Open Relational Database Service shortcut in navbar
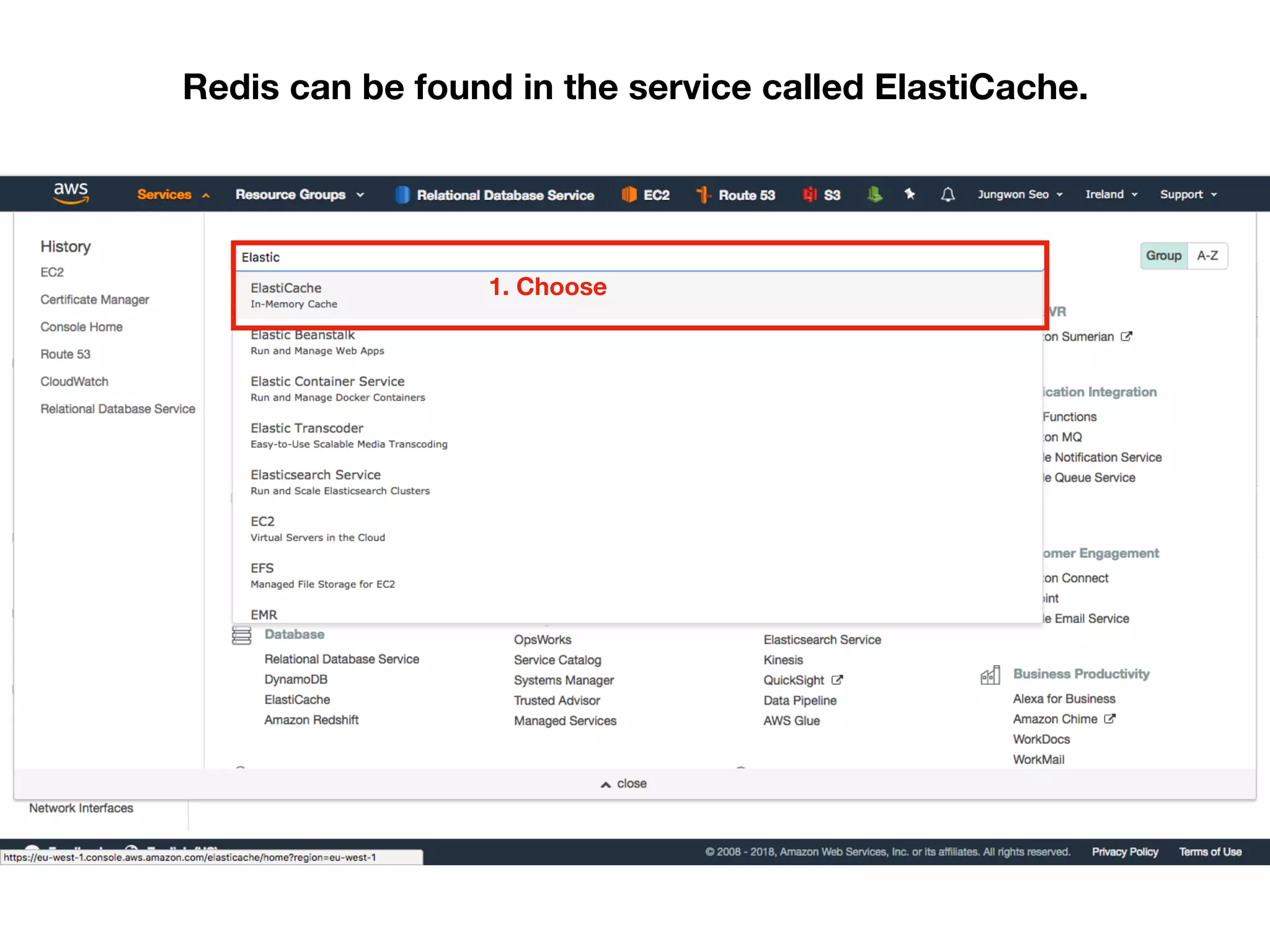The height and width of the screenshot is (952, 1270). [x=494, y=195]
